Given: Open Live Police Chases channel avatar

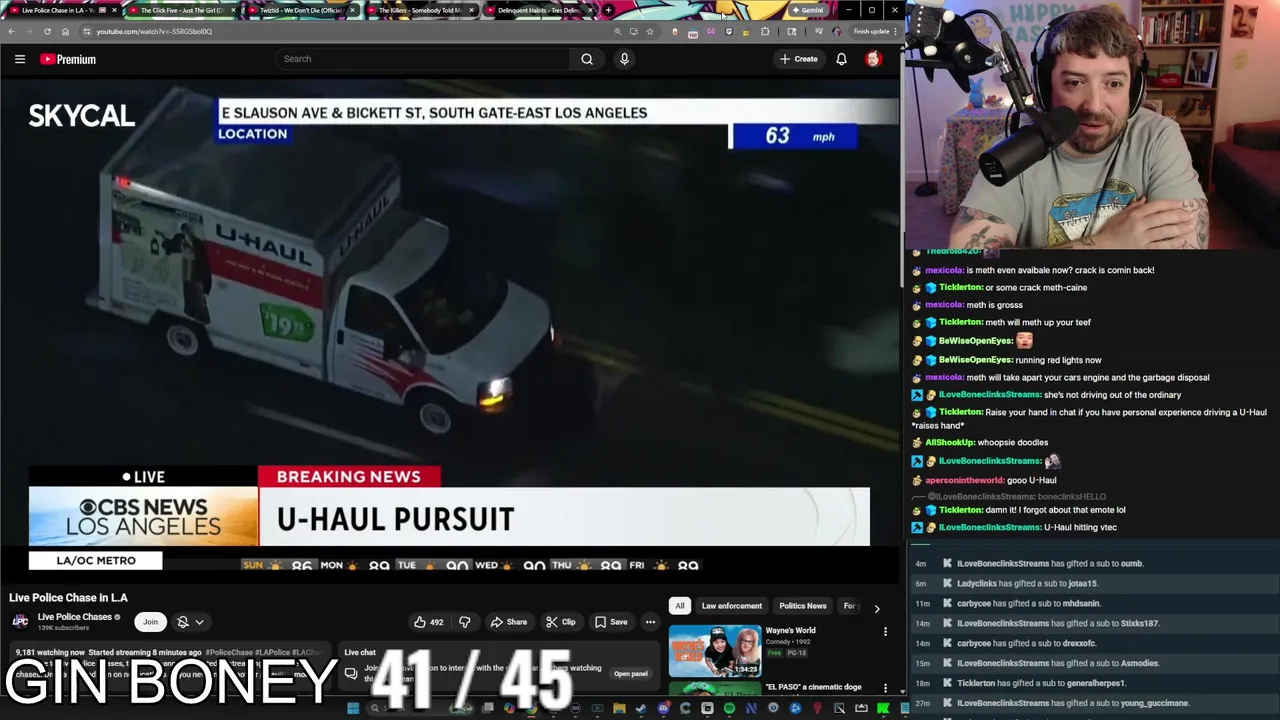Looking at the screenshot, I should pyautogui.click(x=20, y=621).
